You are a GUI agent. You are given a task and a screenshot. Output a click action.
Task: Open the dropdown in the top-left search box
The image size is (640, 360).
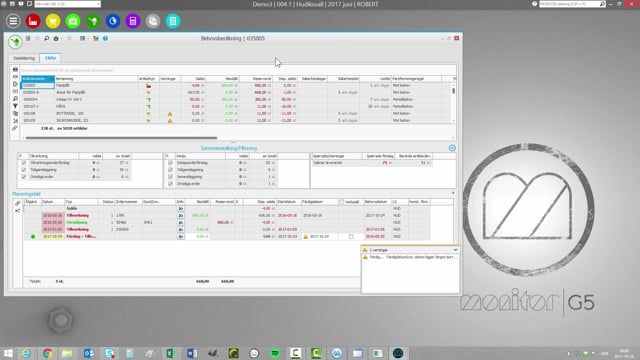click(98, 4)
